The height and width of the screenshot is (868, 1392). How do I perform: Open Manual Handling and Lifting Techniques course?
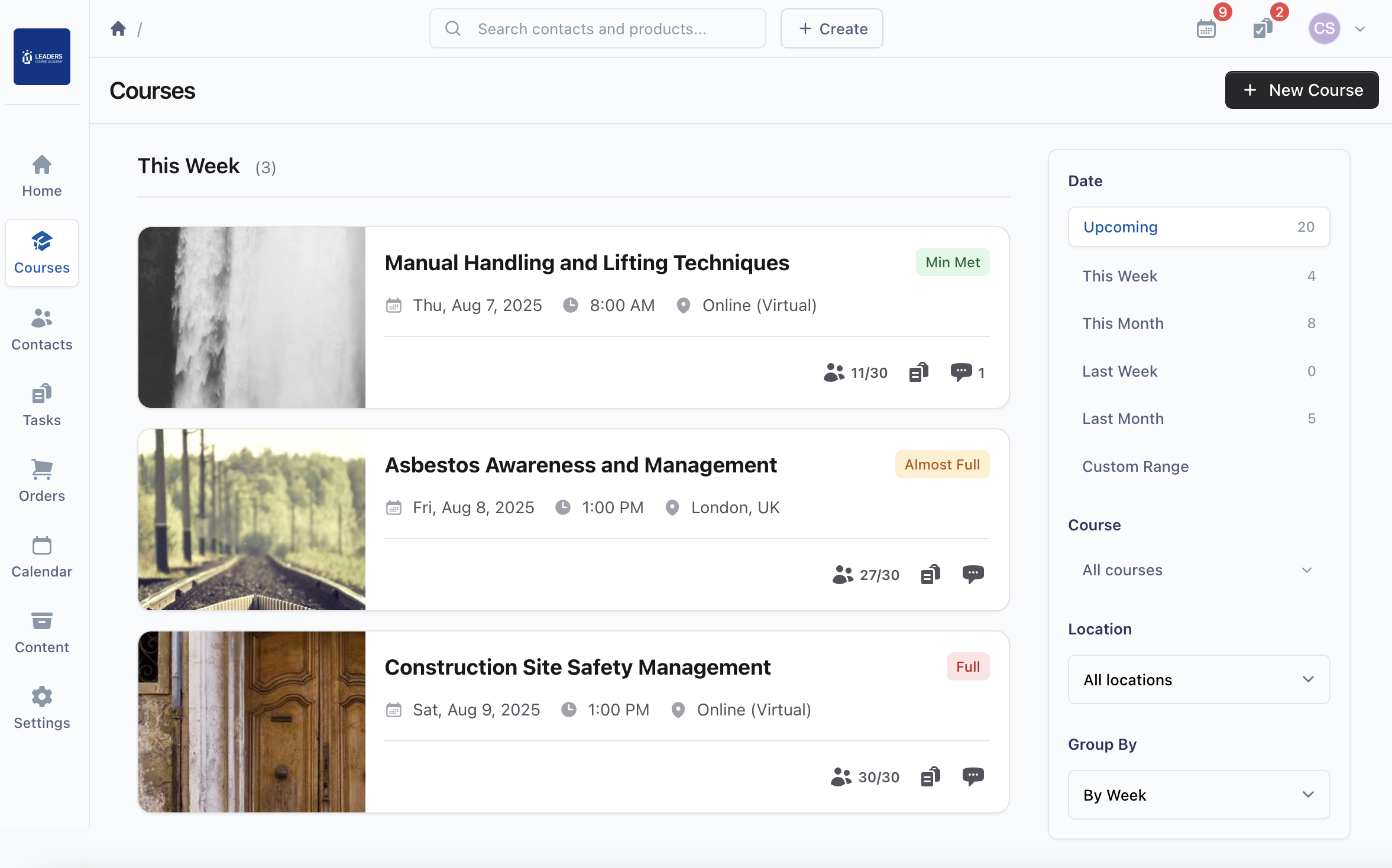click(x=587, y=263)
